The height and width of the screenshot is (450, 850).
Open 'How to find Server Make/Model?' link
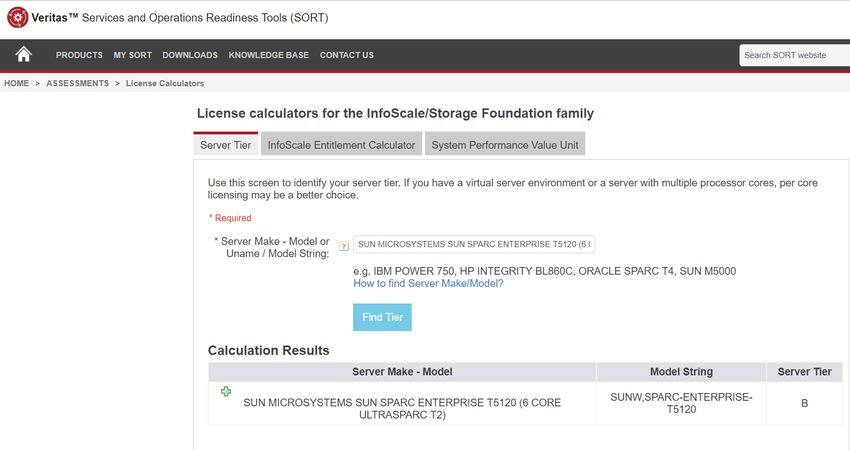(428, 284)
